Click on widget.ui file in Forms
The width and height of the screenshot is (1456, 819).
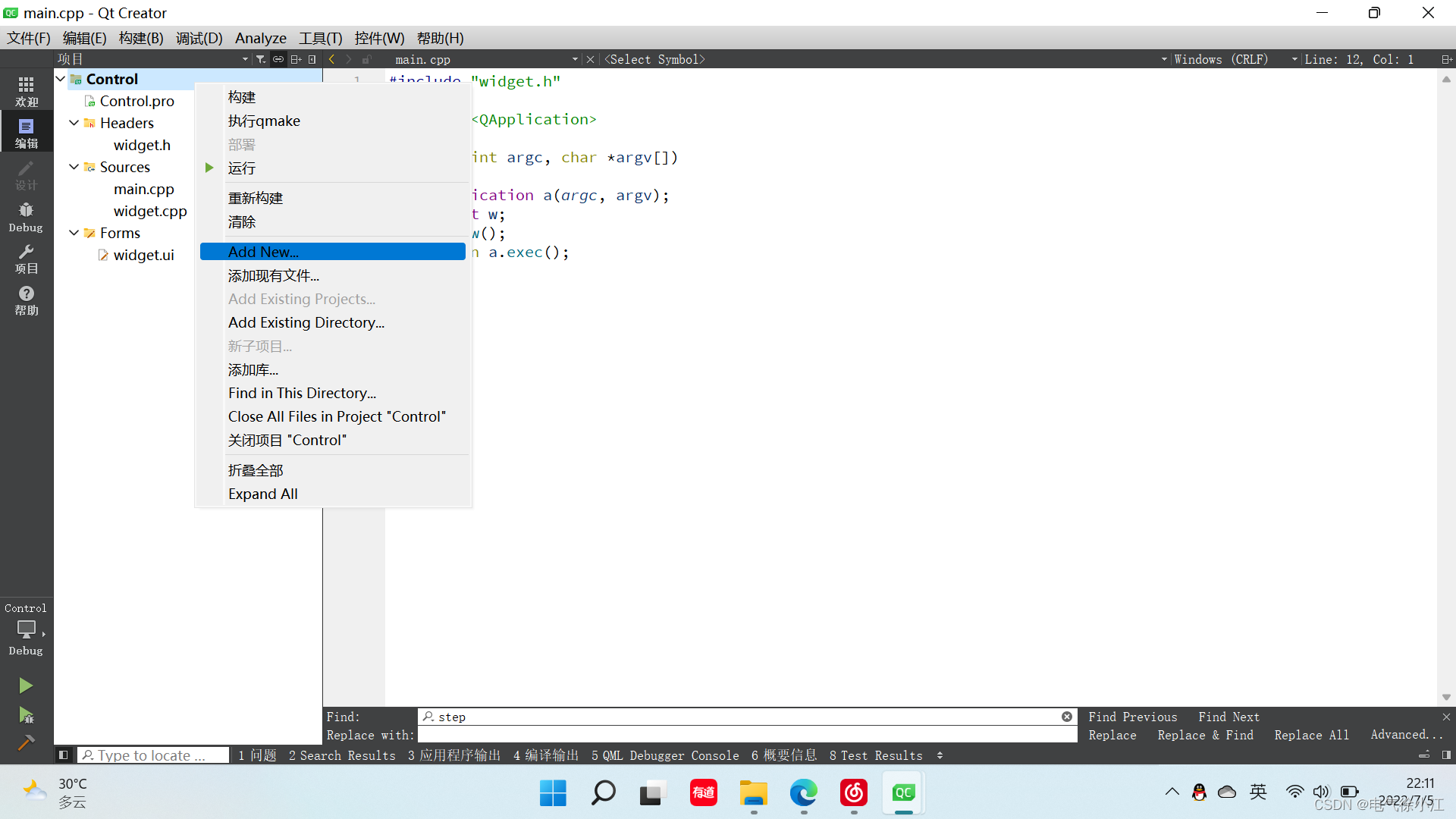pyautogui.click(x=143, y=254)
